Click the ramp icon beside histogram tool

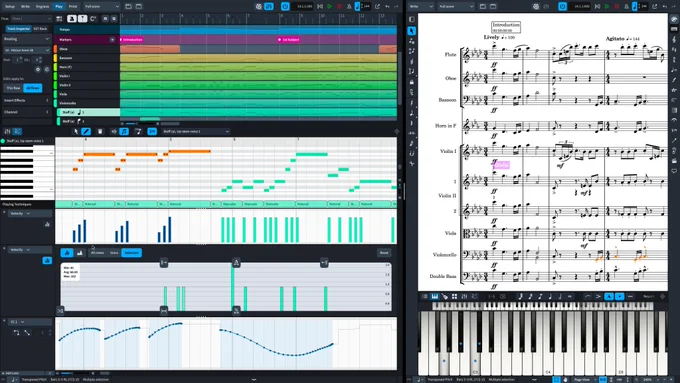click(79, 252)
